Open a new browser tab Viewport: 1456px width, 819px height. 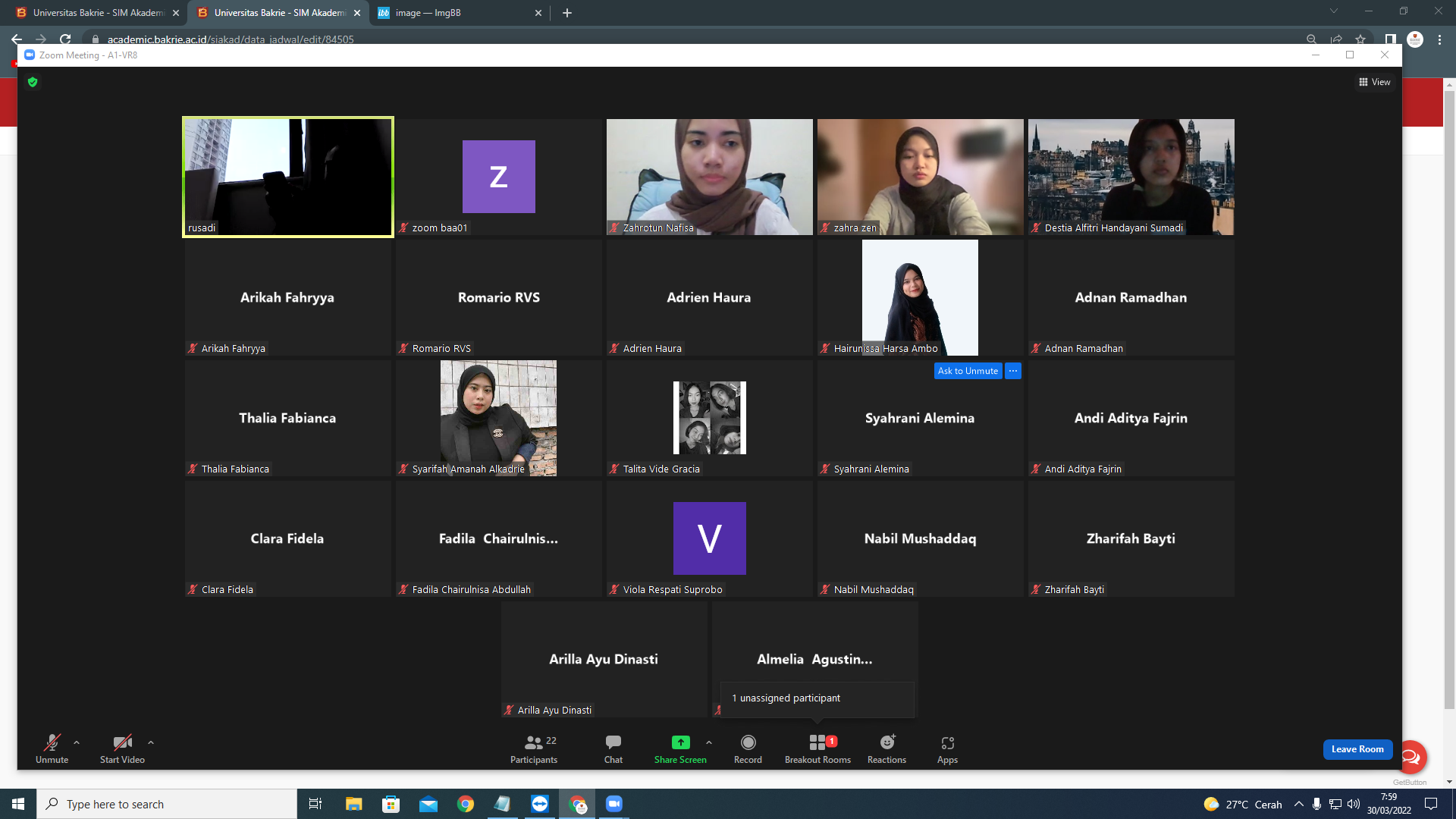[567, 13]
